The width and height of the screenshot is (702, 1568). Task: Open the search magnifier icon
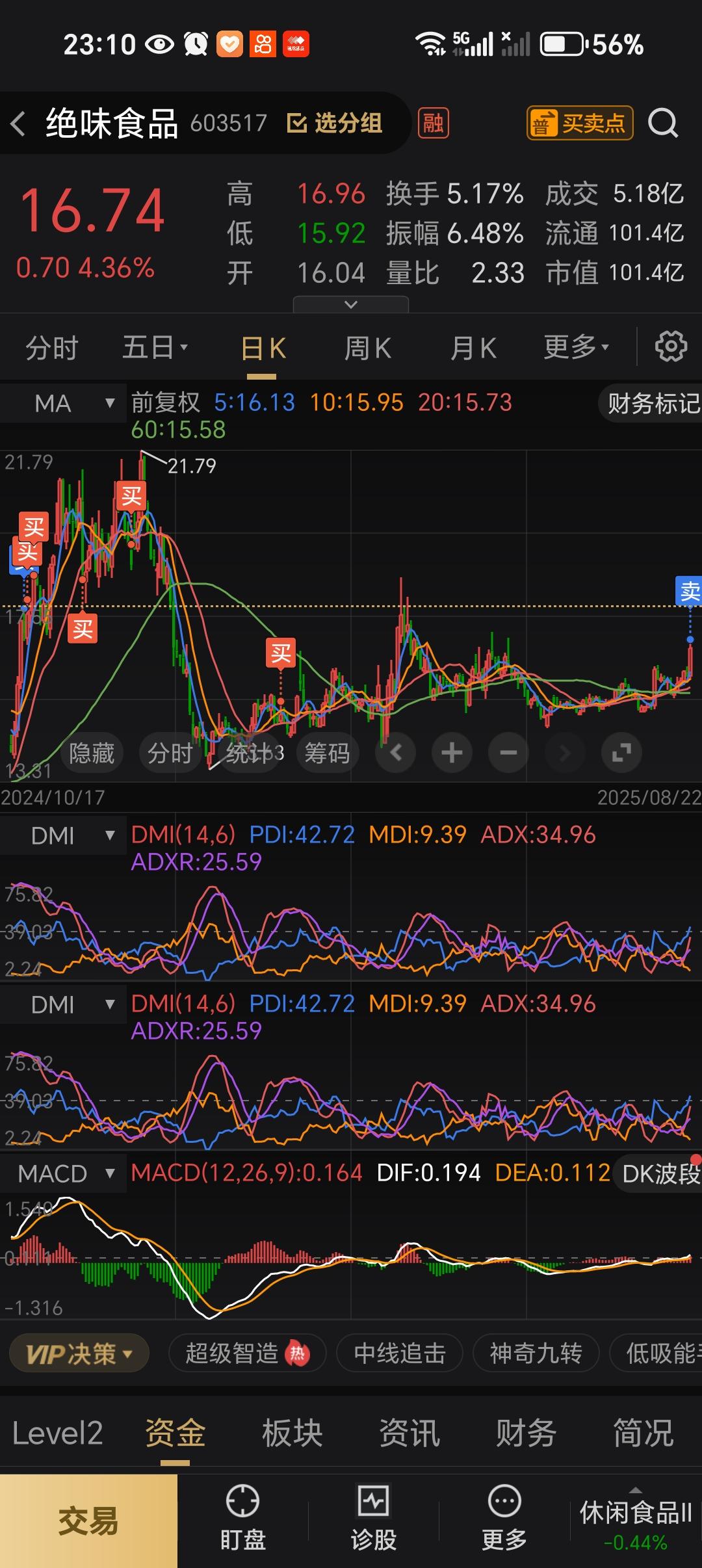[664, 124]
